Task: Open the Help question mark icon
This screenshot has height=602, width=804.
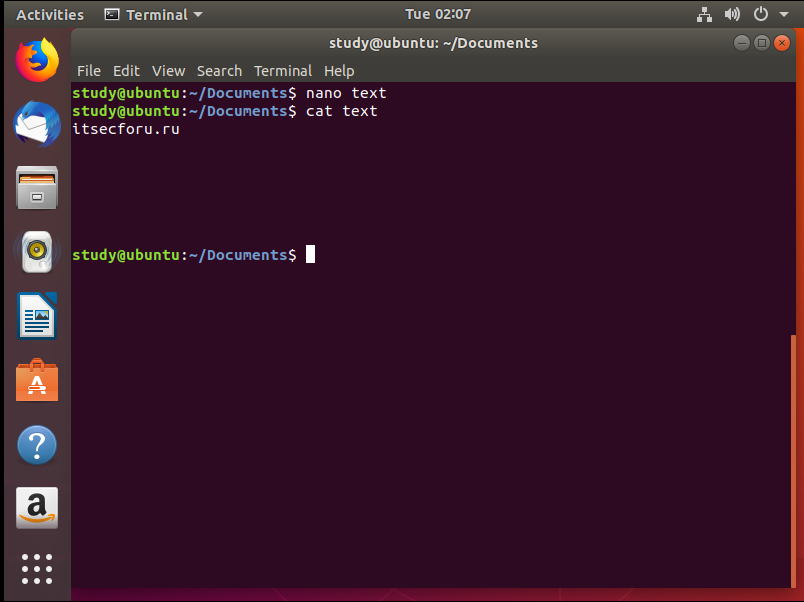Action: click(x=37, y=445)
